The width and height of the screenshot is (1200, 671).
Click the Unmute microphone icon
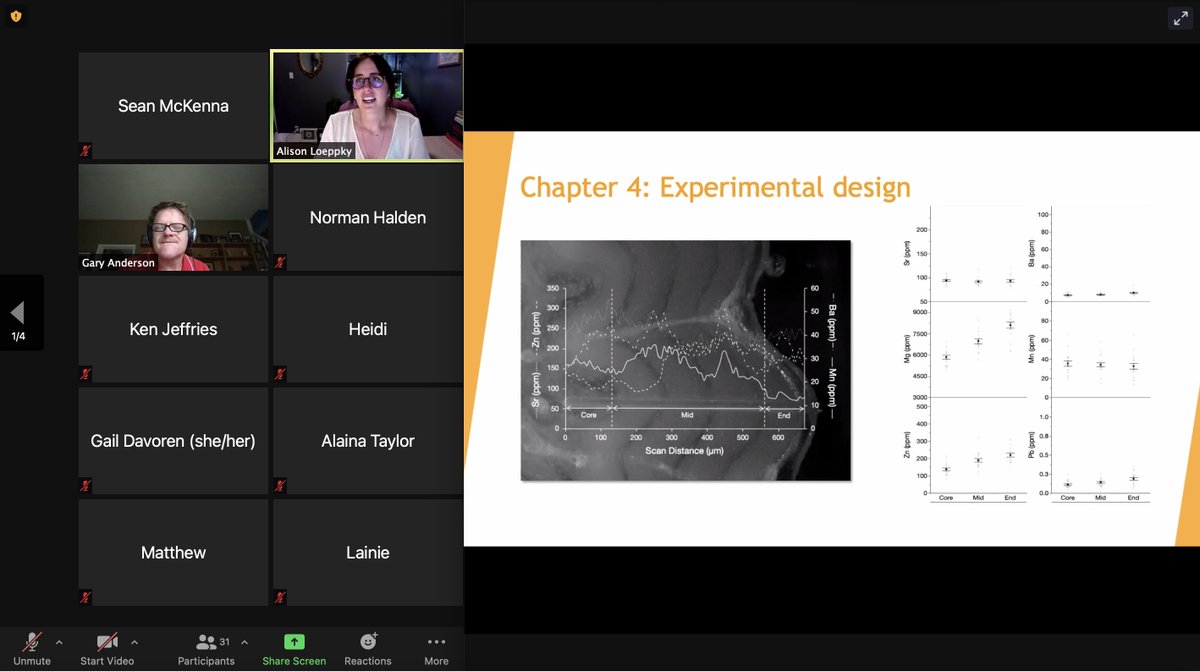click(x=33, y=641)
